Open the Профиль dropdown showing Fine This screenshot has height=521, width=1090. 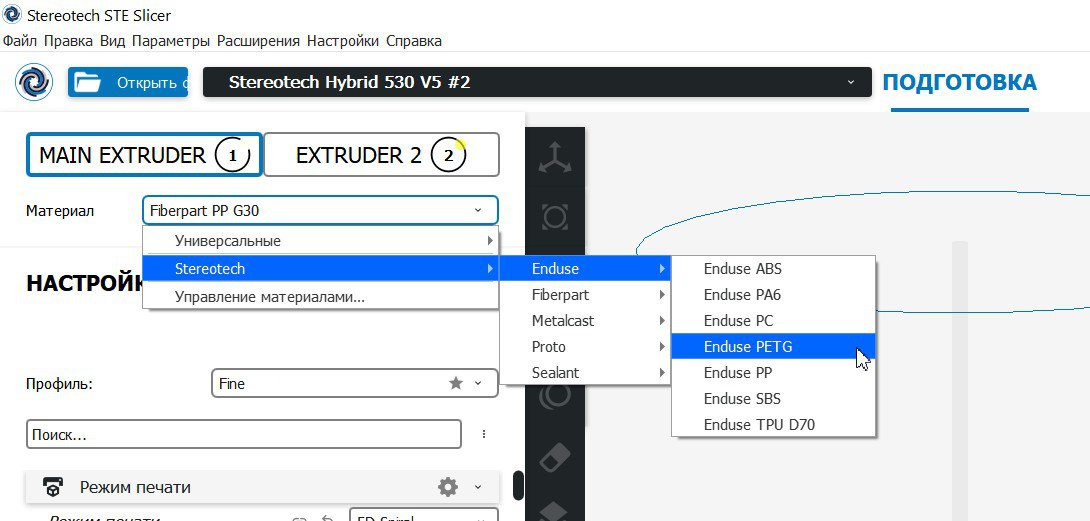(355, 383)
